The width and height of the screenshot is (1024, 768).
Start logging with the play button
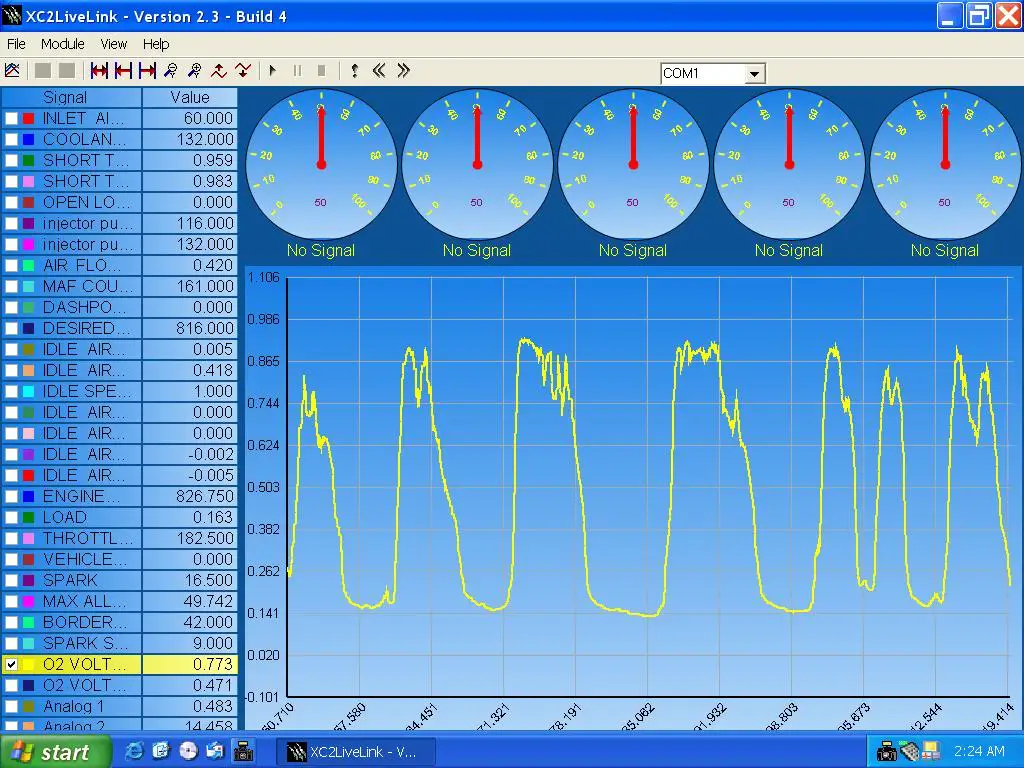[273, 71]
